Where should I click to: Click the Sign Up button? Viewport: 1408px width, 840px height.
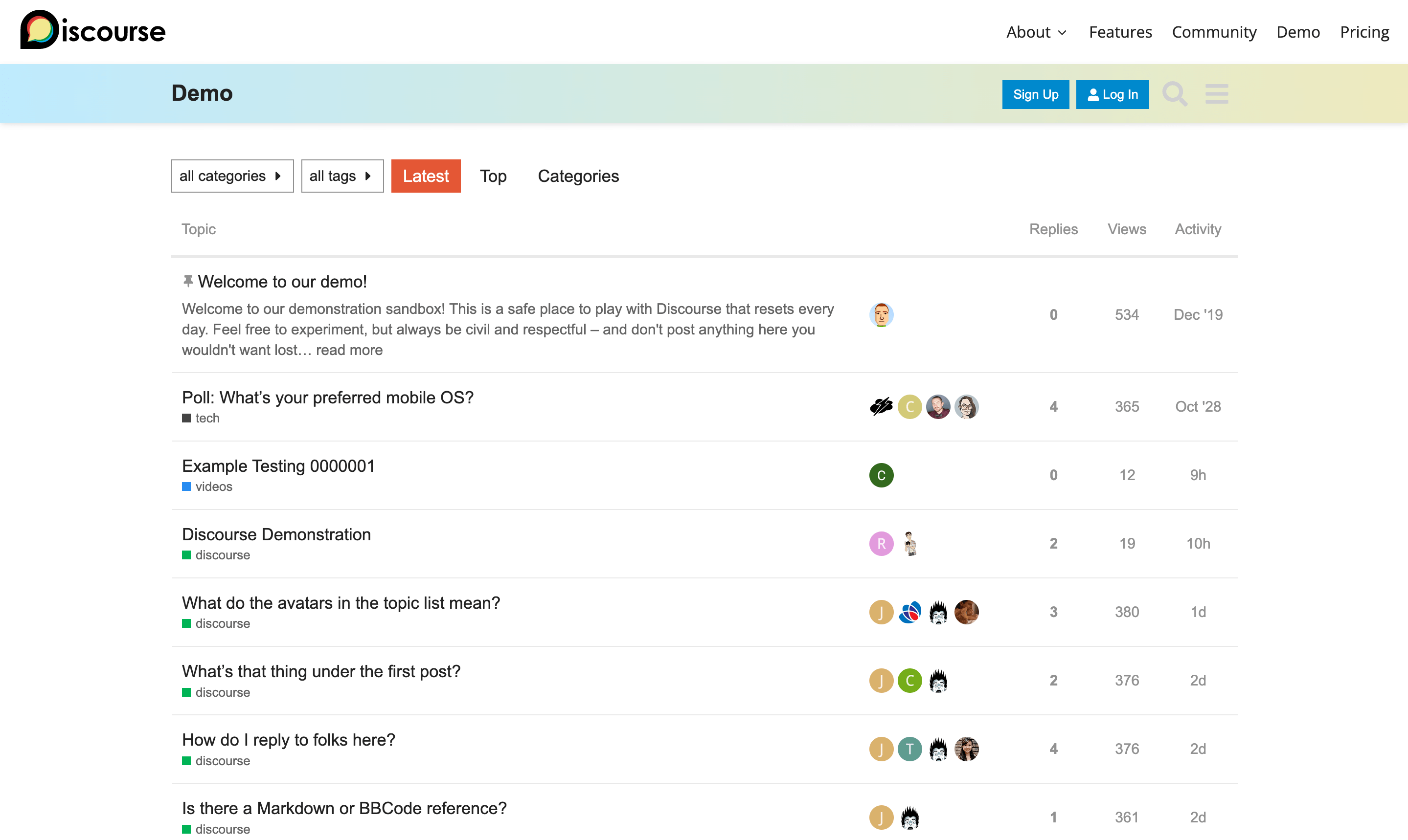1035,94
